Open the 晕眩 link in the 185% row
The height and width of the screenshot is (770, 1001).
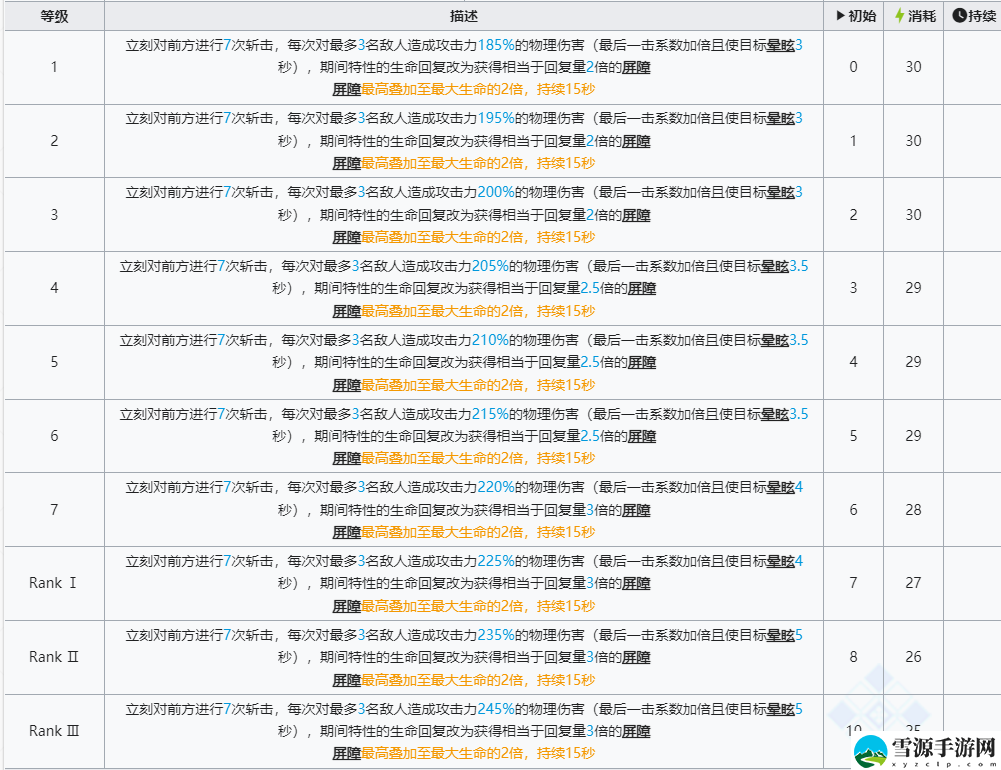pyautogui.click(x=780, y=45)
